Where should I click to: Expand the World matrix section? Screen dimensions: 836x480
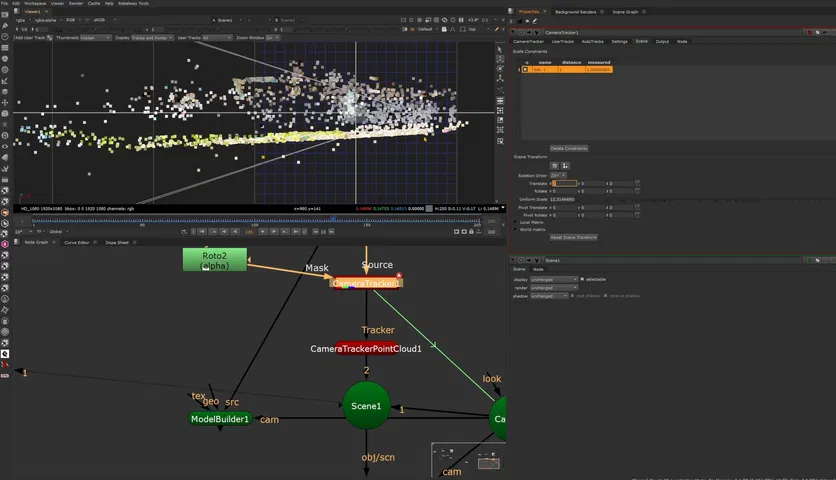tap(517, 229)
